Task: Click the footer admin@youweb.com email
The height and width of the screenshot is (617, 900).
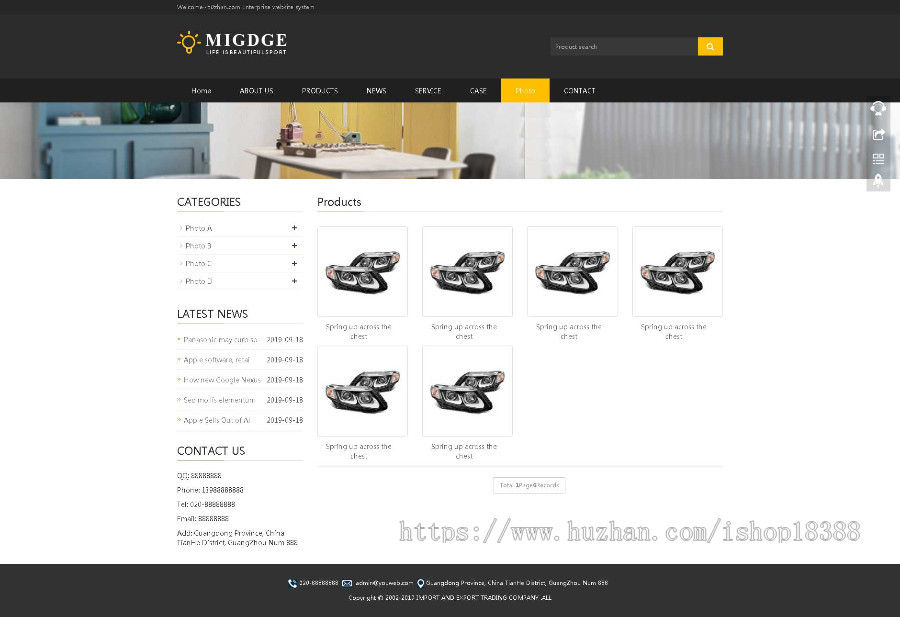Action: click(384, 583)
